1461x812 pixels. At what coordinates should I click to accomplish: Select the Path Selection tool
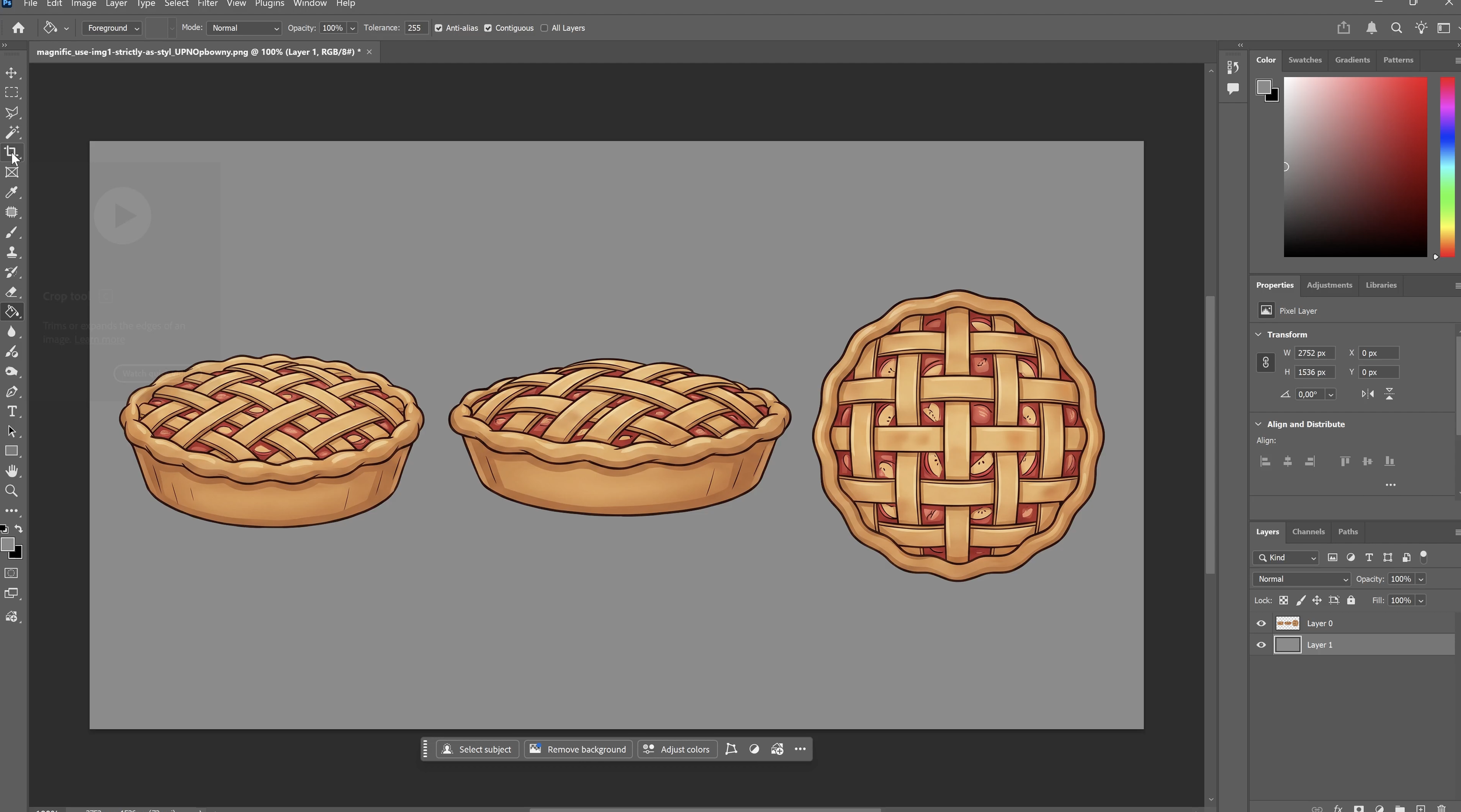(12, 432)
